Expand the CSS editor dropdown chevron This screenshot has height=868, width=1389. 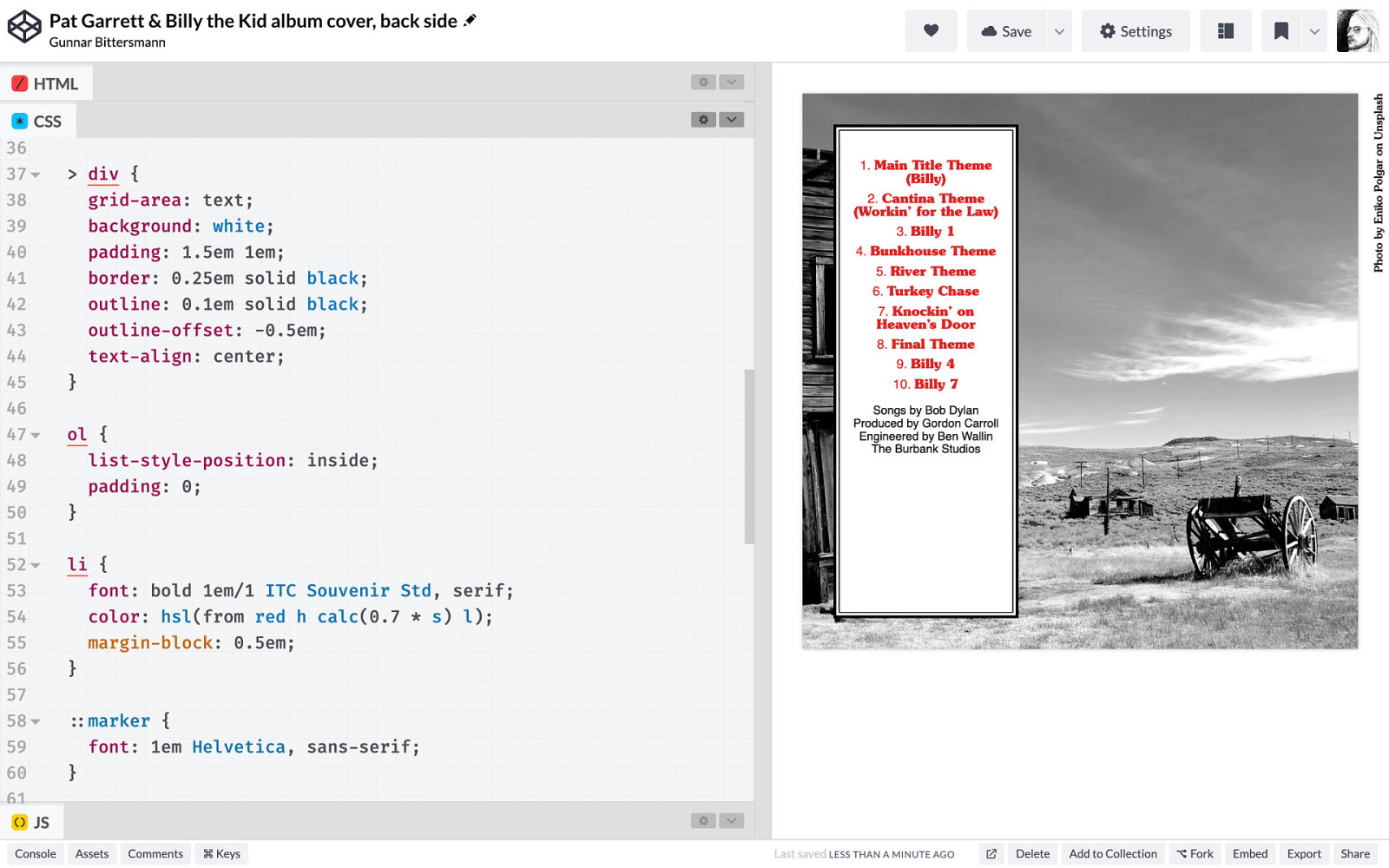coord(731,120)
